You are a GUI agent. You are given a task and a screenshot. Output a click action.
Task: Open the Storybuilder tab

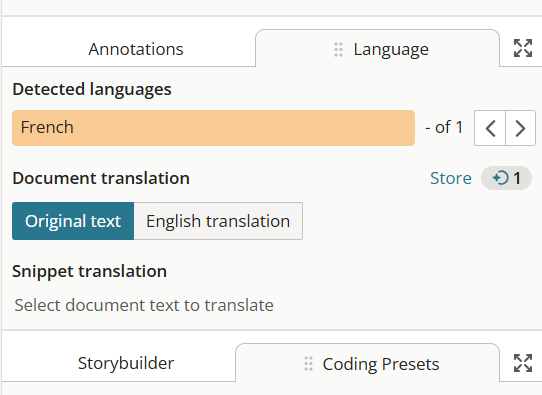(126, 363)
